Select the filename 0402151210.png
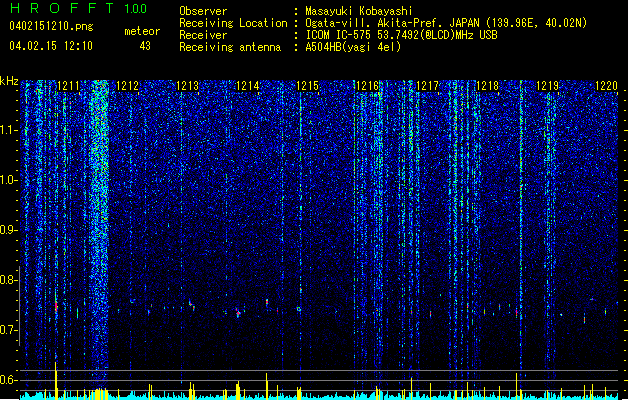 click(51, 26)
